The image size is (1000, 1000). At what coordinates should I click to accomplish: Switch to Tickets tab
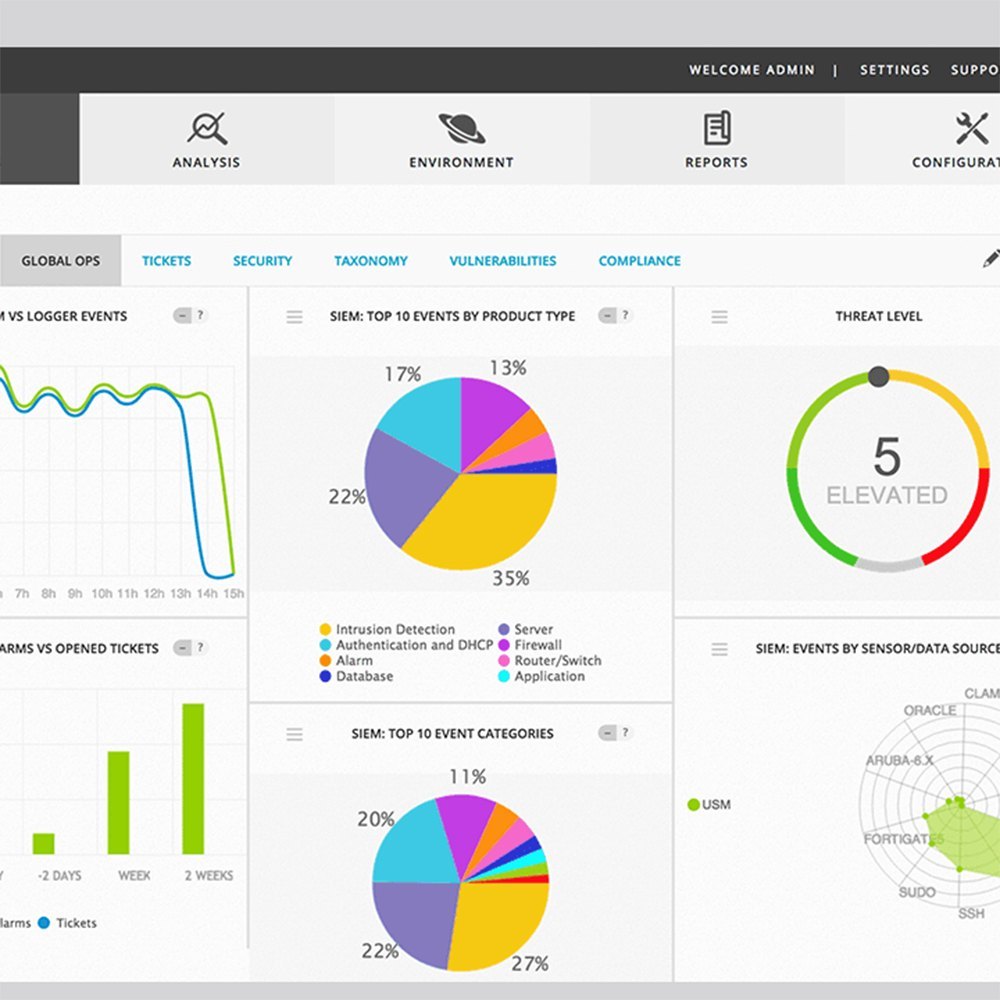(166, 261)
